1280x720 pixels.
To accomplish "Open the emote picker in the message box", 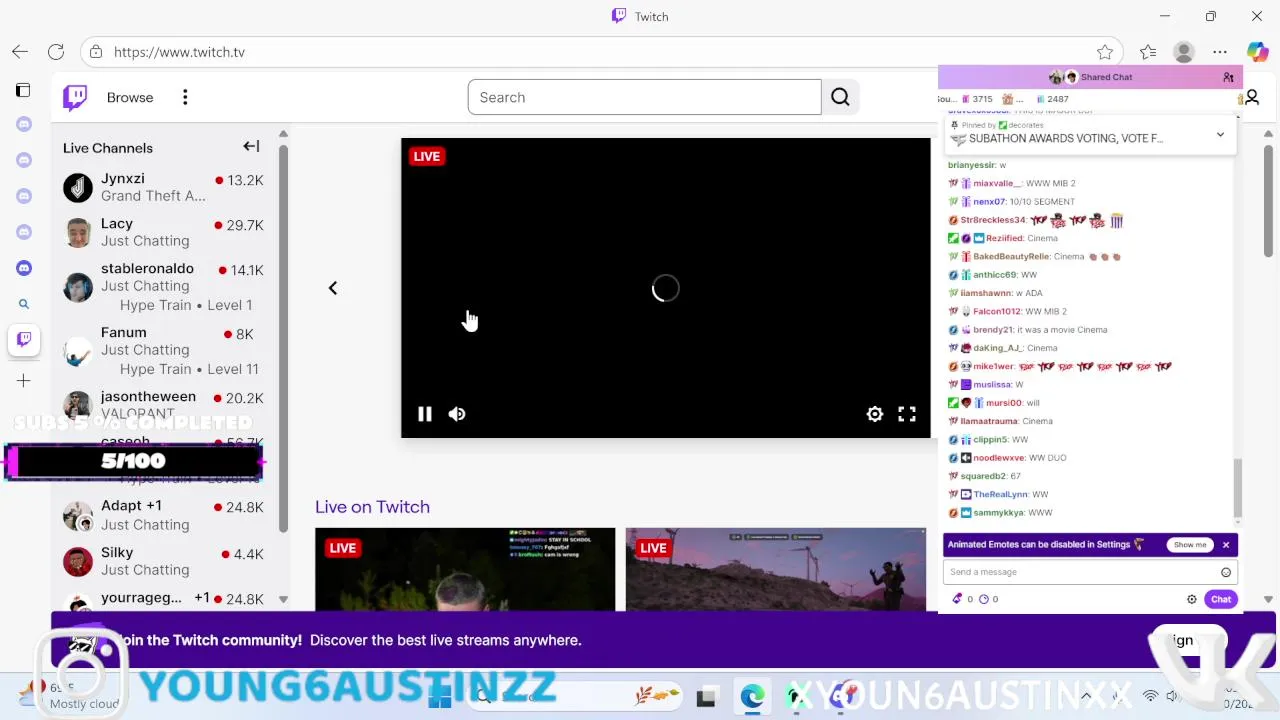I will (1226, 572).
